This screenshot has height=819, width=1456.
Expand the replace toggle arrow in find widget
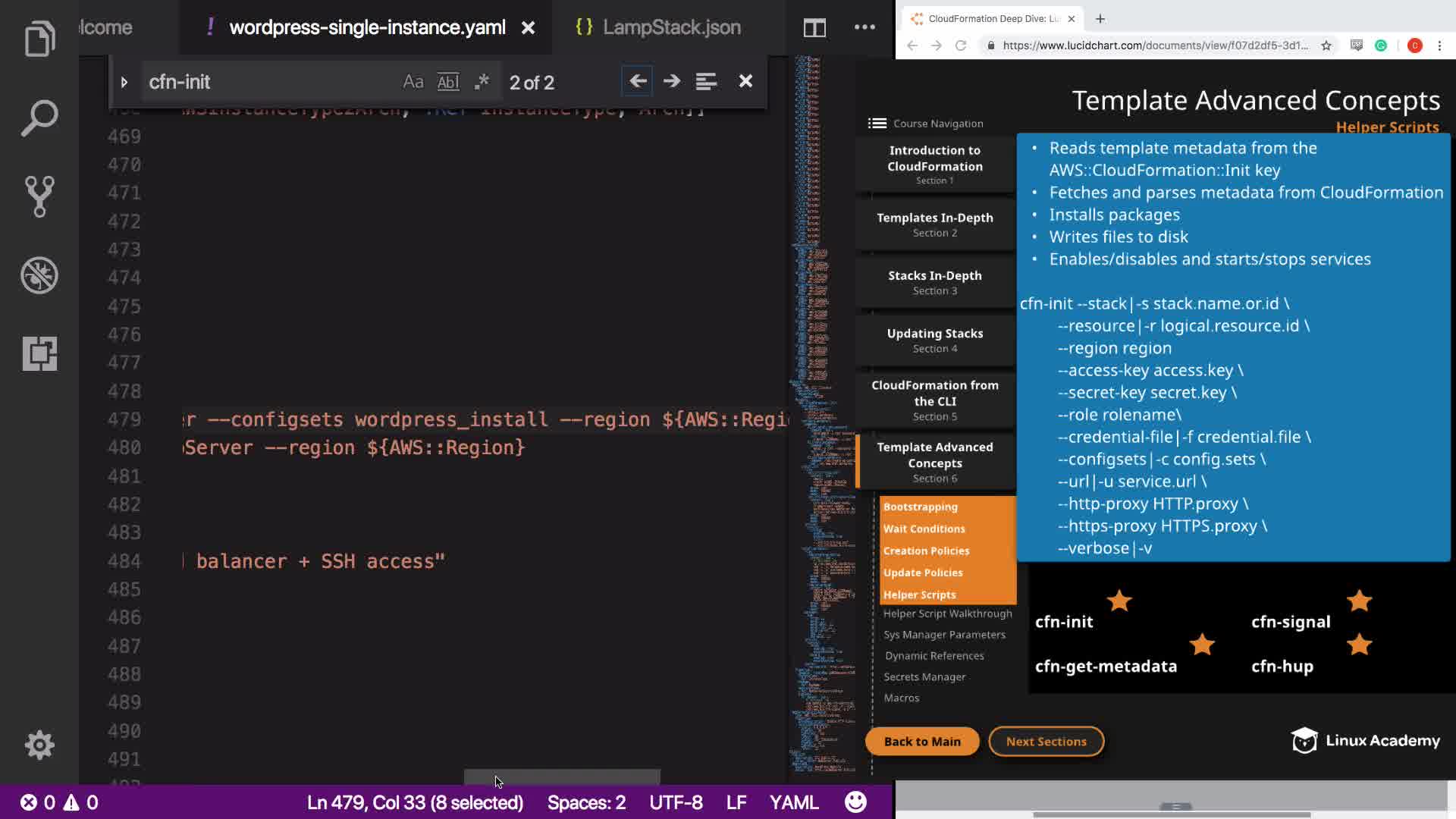[x=124, y=82]
